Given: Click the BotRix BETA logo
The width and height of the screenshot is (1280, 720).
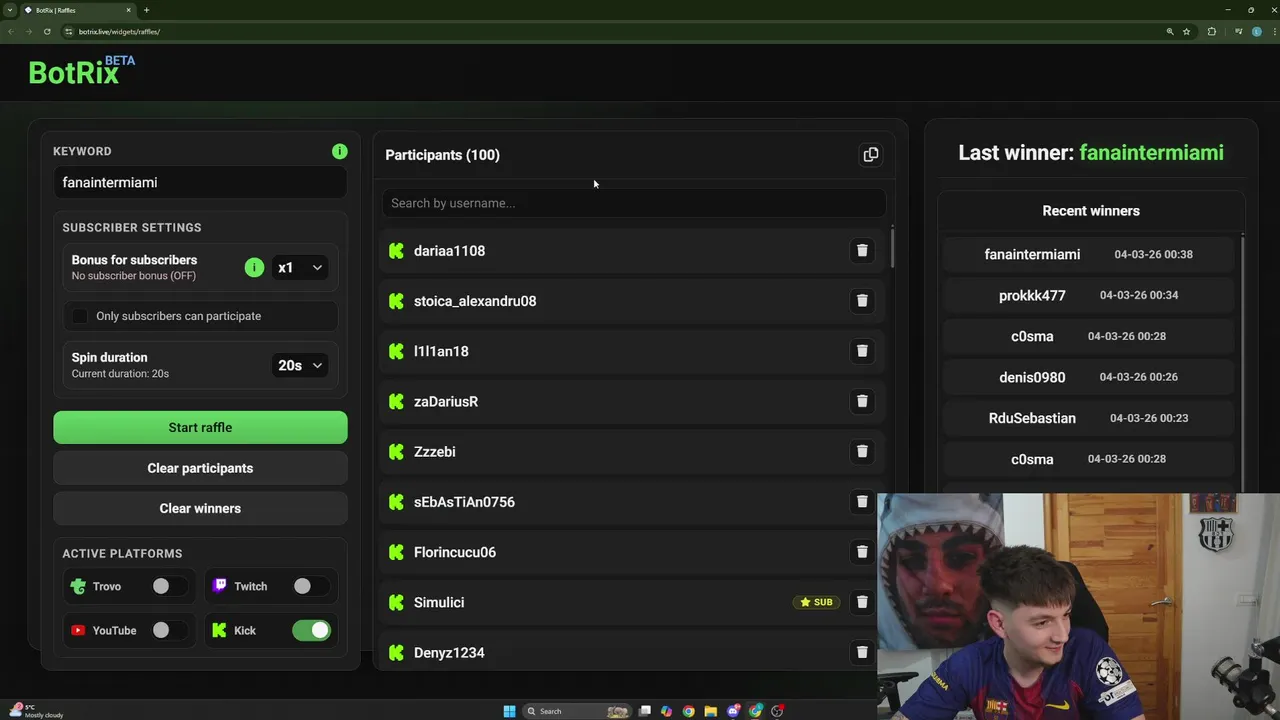Looking at the screenshot, I should (x=81, y=70).
